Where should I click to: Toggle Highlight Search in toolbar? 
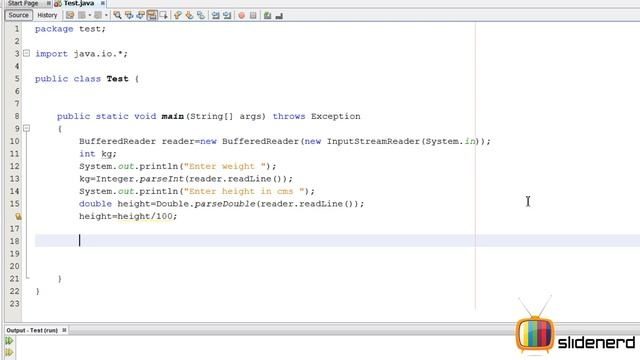152,16
